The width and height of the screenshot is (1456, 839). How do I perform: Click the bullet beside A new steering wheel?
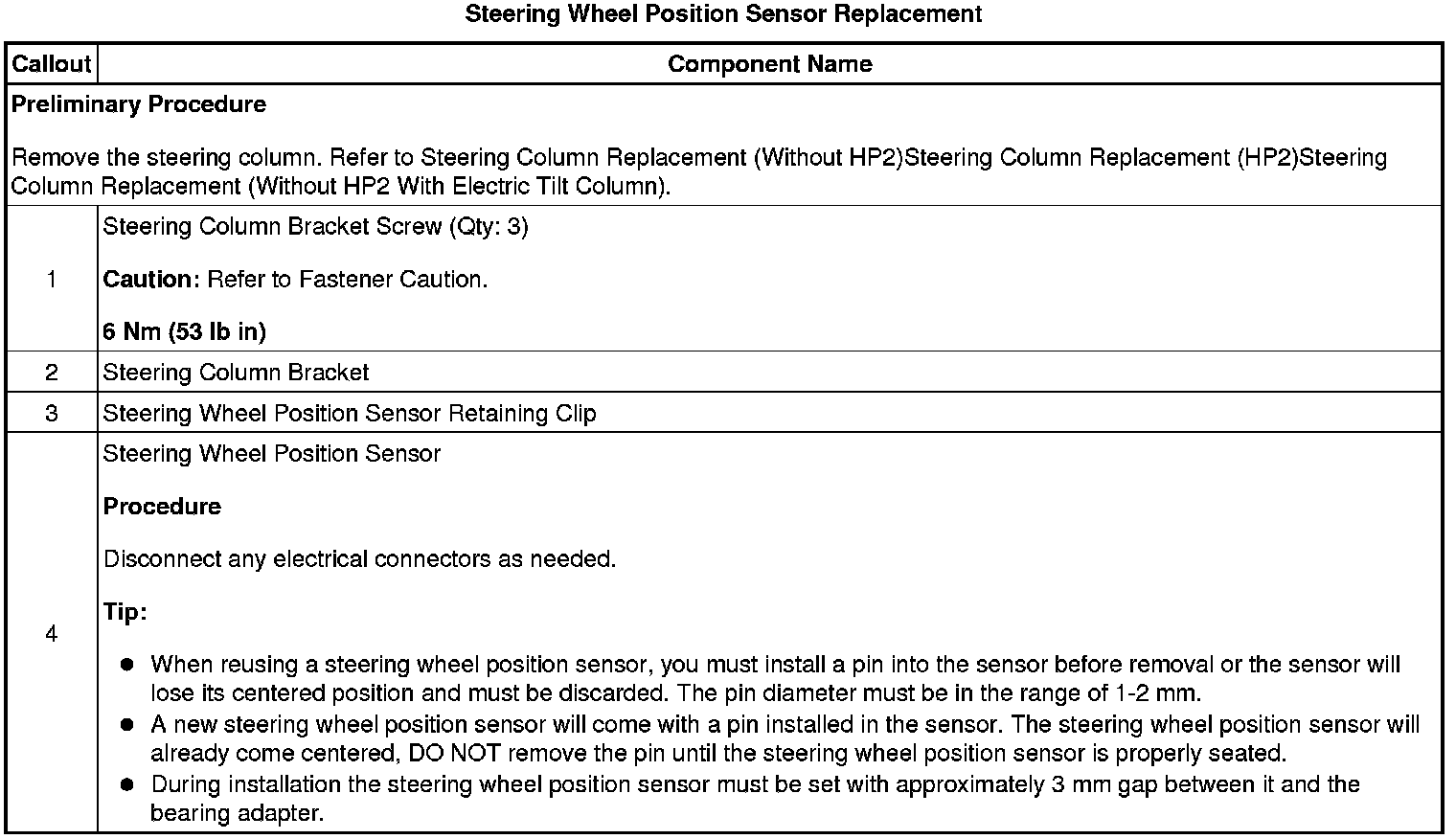click(126, 725)
